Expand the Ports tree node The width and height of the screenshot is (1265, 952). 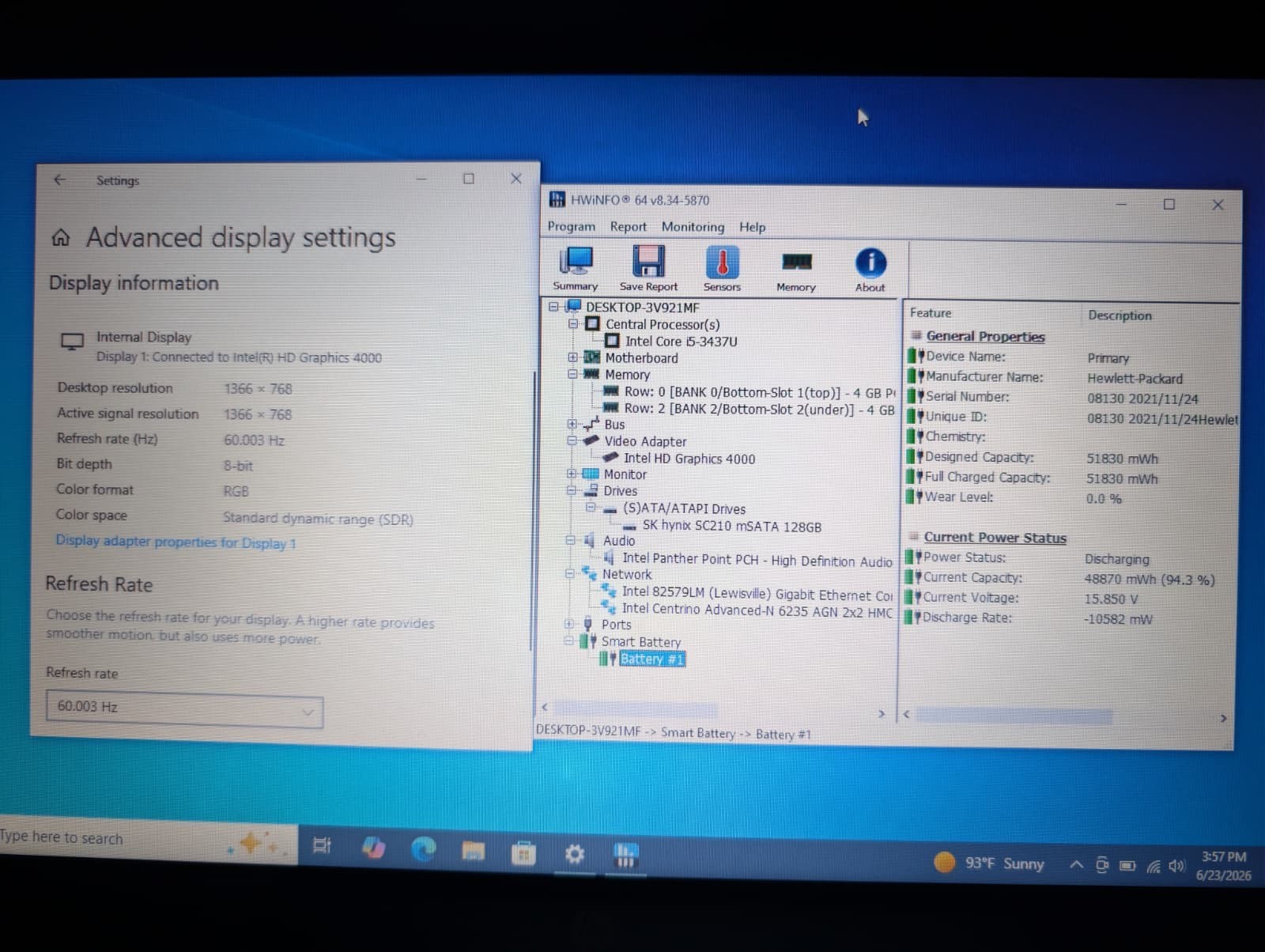[568, 624]
